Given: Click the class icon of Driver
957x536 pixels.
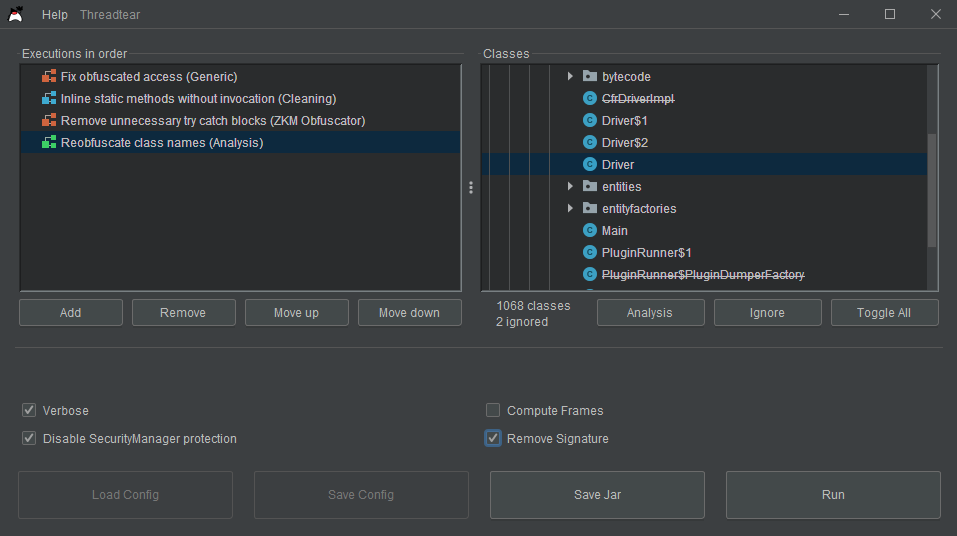Looking at the screenshot, I should coord(590,164).
